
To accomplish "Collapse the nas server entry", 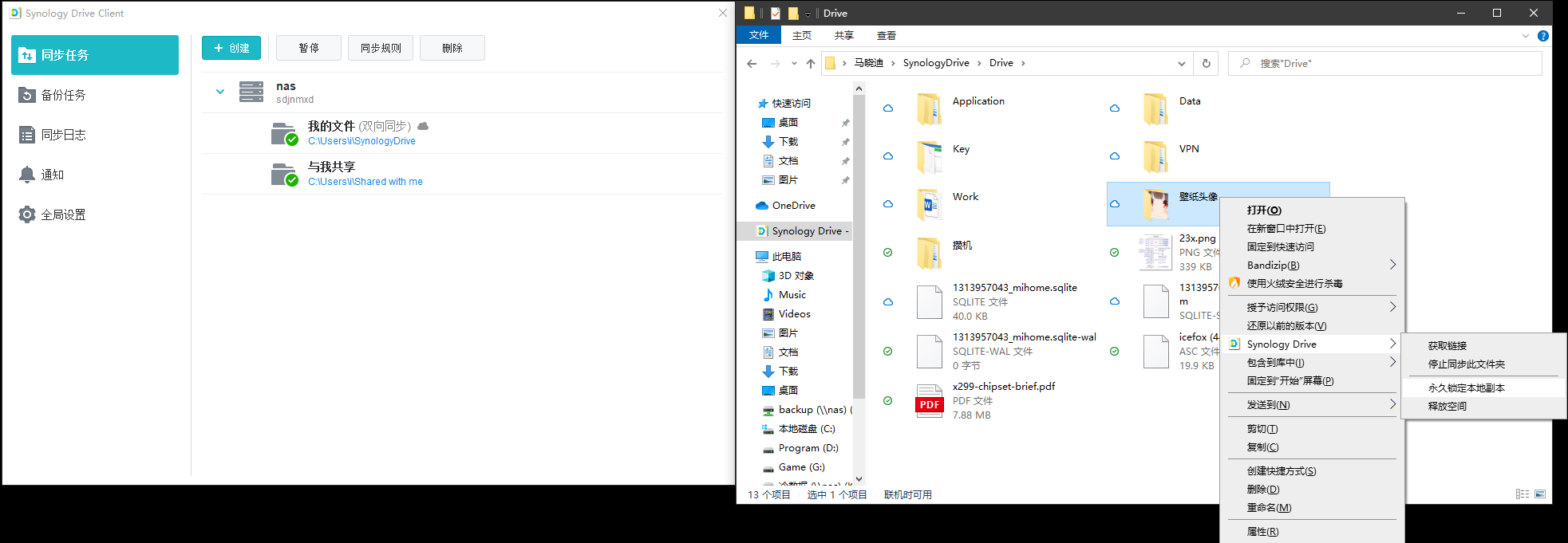I will pos(220,92).
